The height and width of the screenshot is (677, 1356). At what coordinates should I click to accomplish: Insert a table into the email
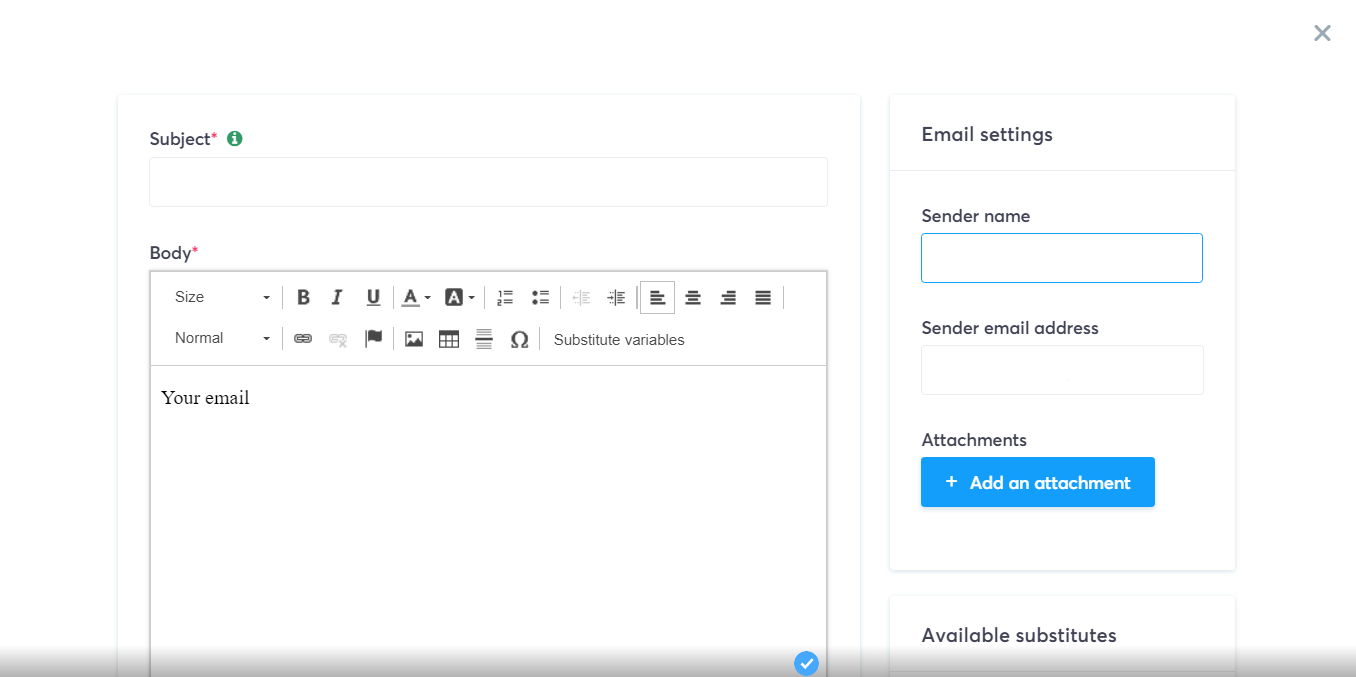(x=448, y=339)
